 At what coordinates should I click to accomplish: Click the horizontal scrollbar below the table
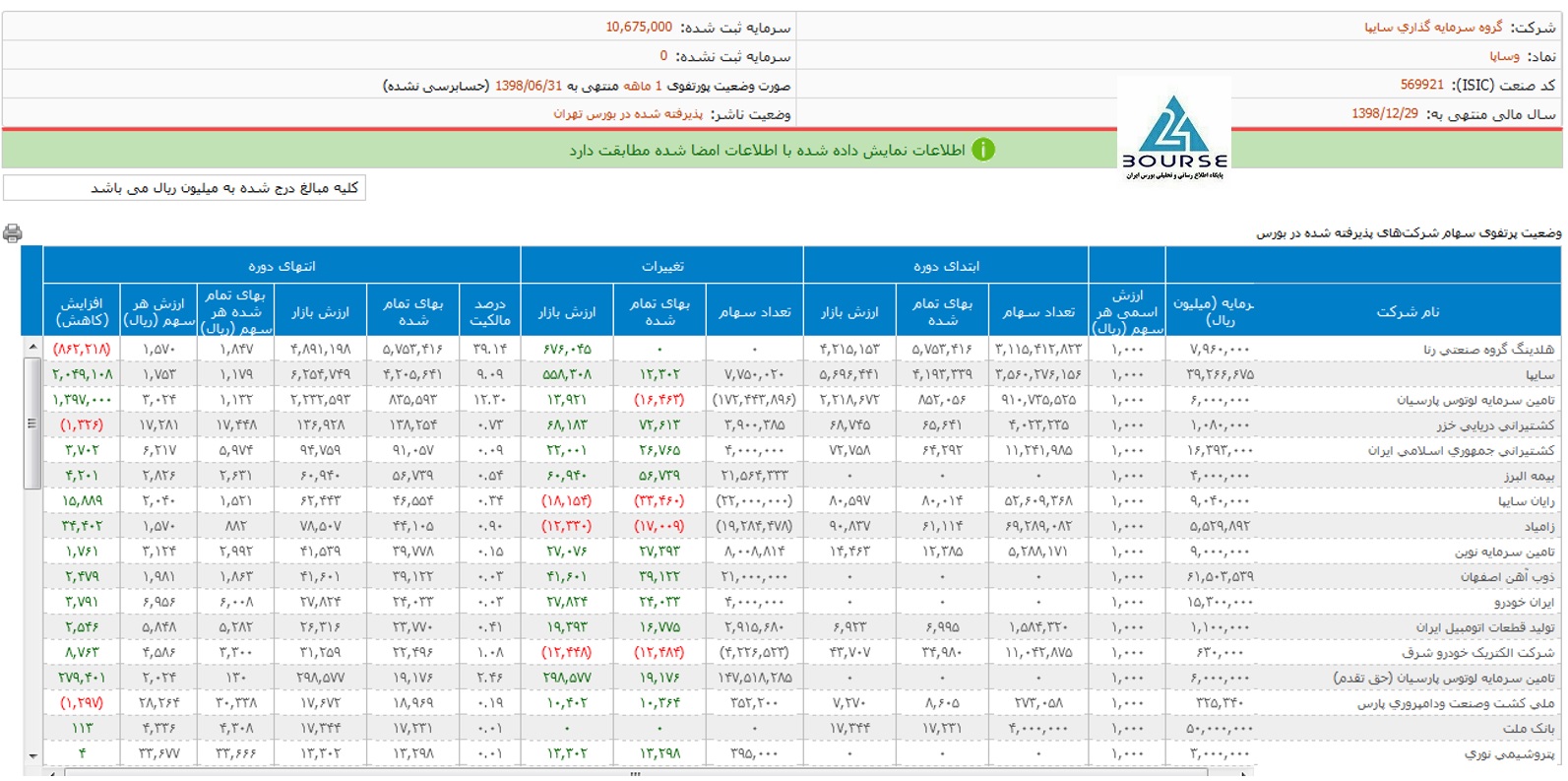tap(635, 773)
